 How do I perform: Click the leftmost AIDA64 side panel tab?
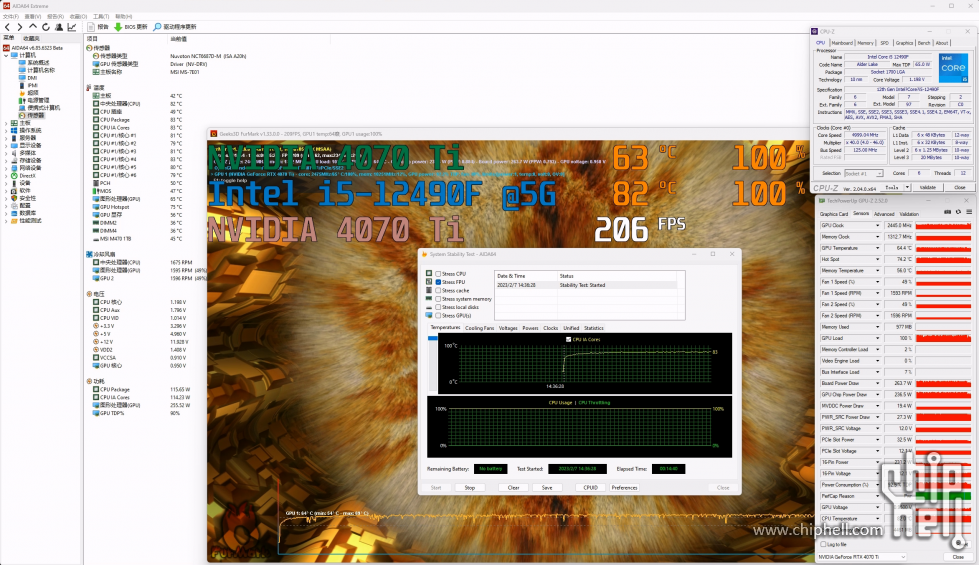[x=9, y=38]
